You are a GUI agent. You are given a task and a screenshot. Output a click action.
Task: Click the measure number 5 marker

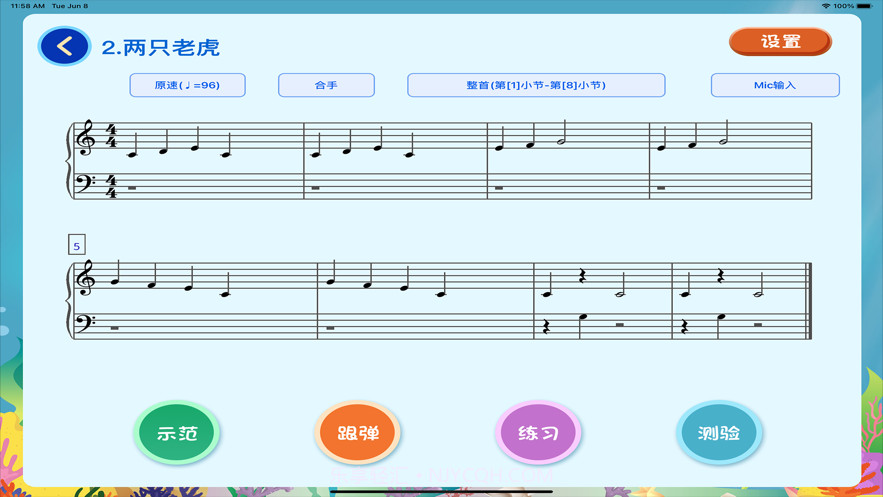click(76, 245)
